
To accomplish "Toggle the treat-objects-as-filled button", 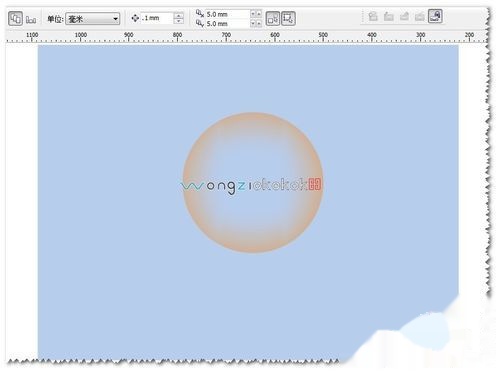I will point(273,19).
